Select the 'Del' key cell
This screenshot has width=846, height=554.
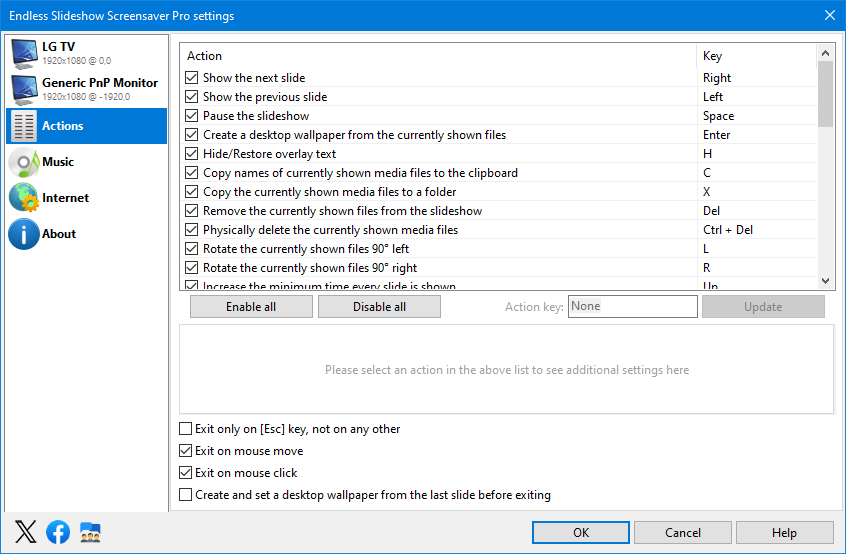(x=757, y=210)
